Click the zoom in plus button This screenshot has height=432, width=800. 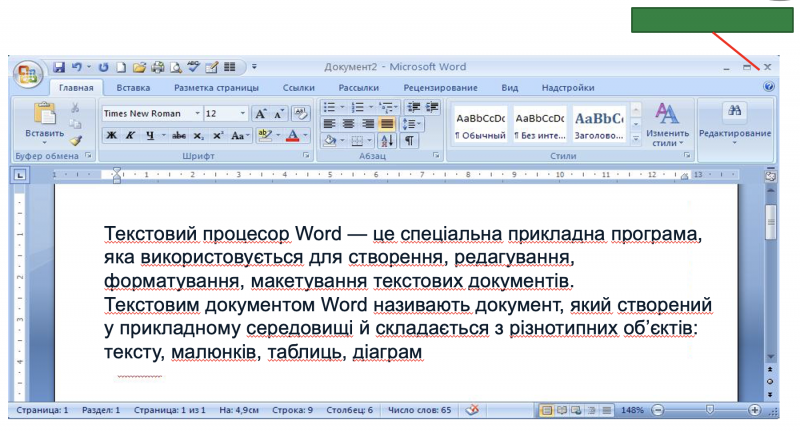[755, 410]
